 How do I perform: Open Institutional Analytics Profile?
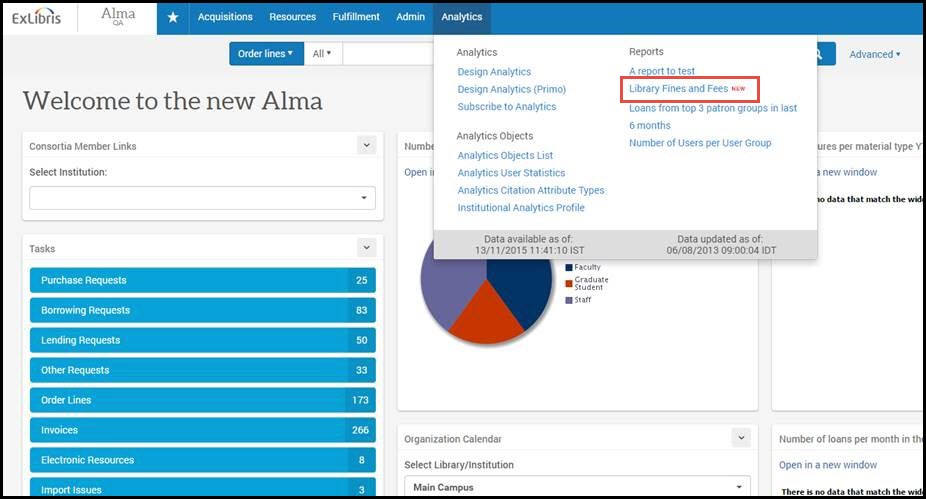[521, 207]
